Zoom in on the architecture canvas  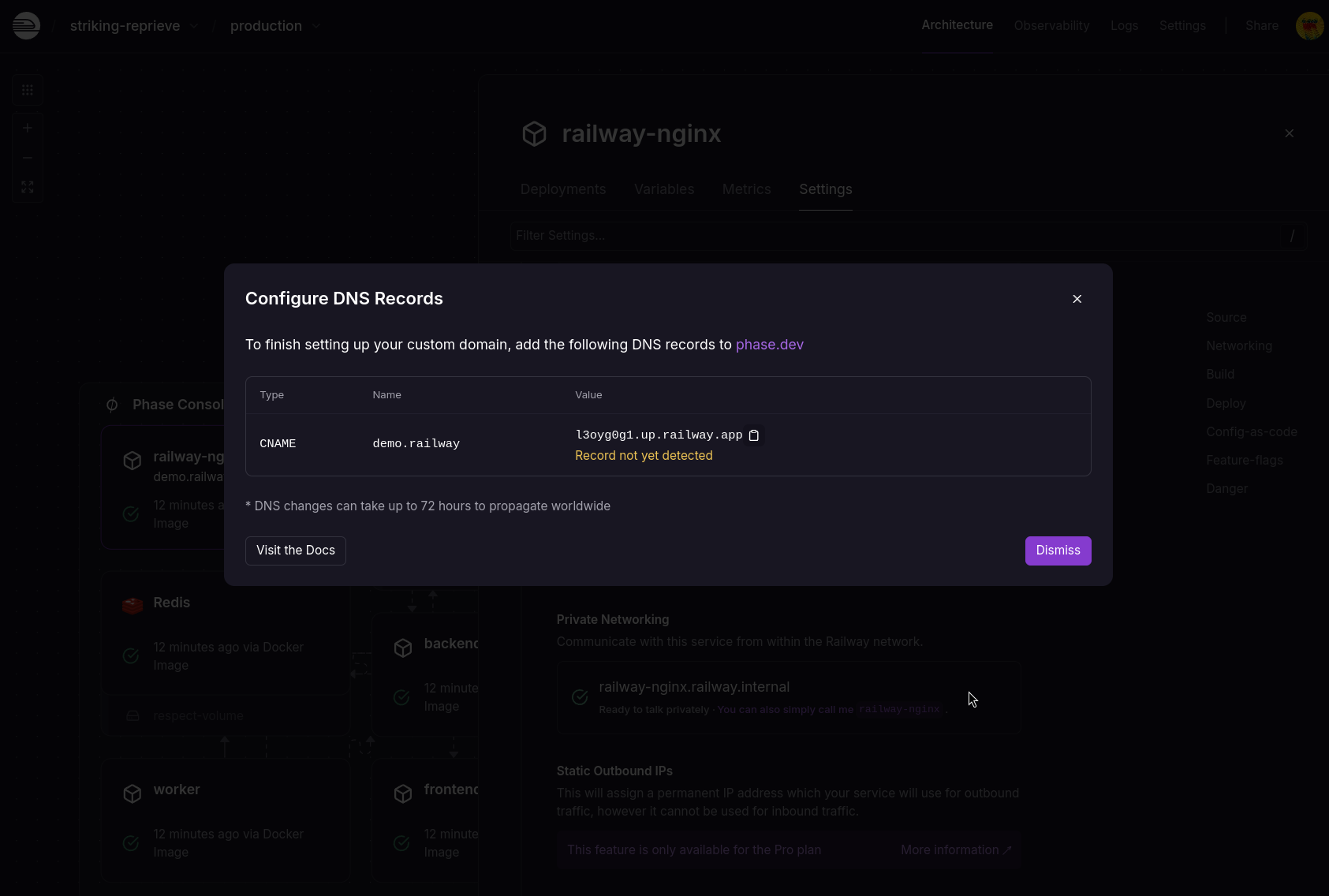[x=28, y=128]
